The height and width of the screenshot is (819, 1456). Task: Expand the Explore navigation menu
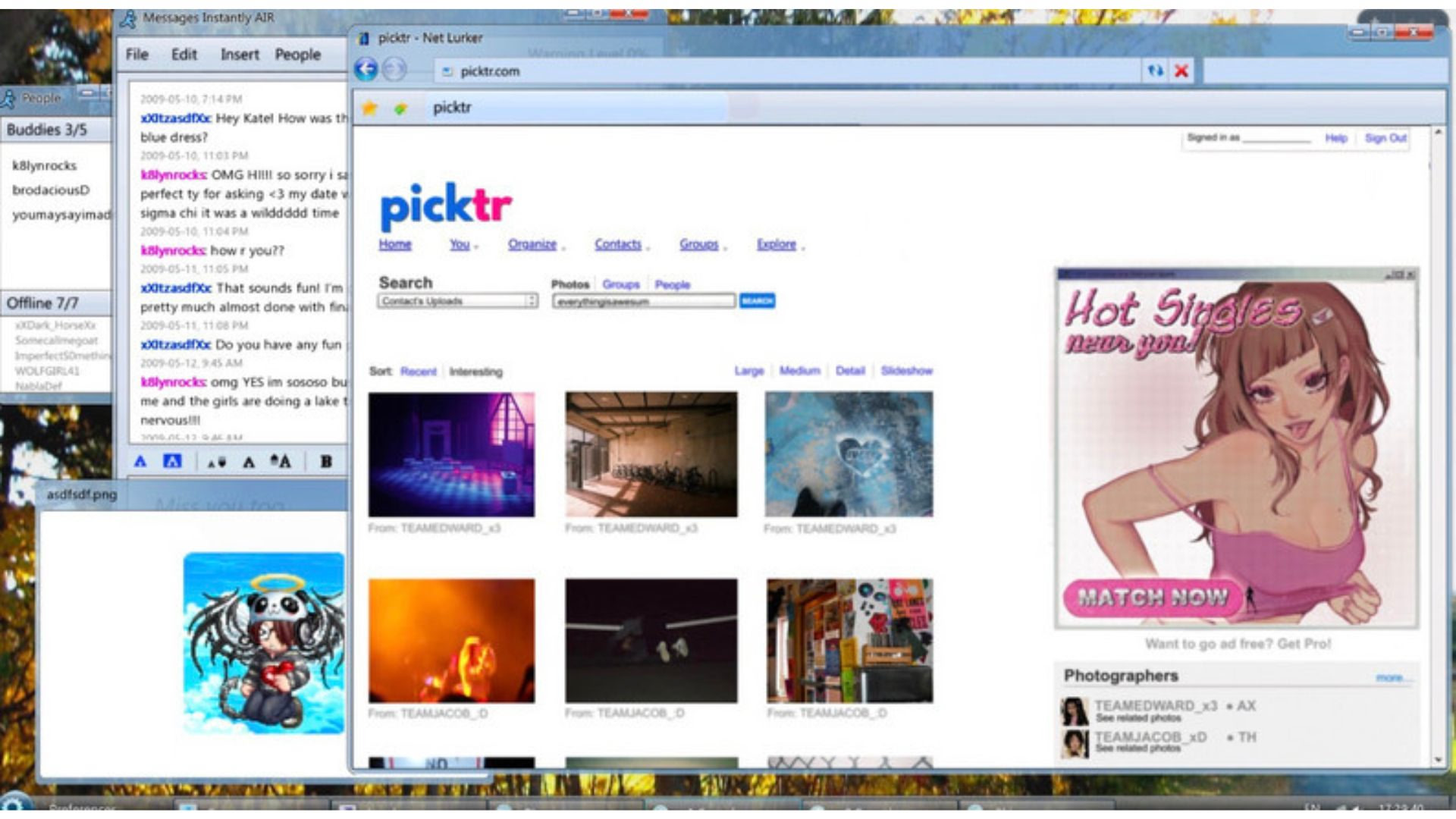[x=780, y=244]
